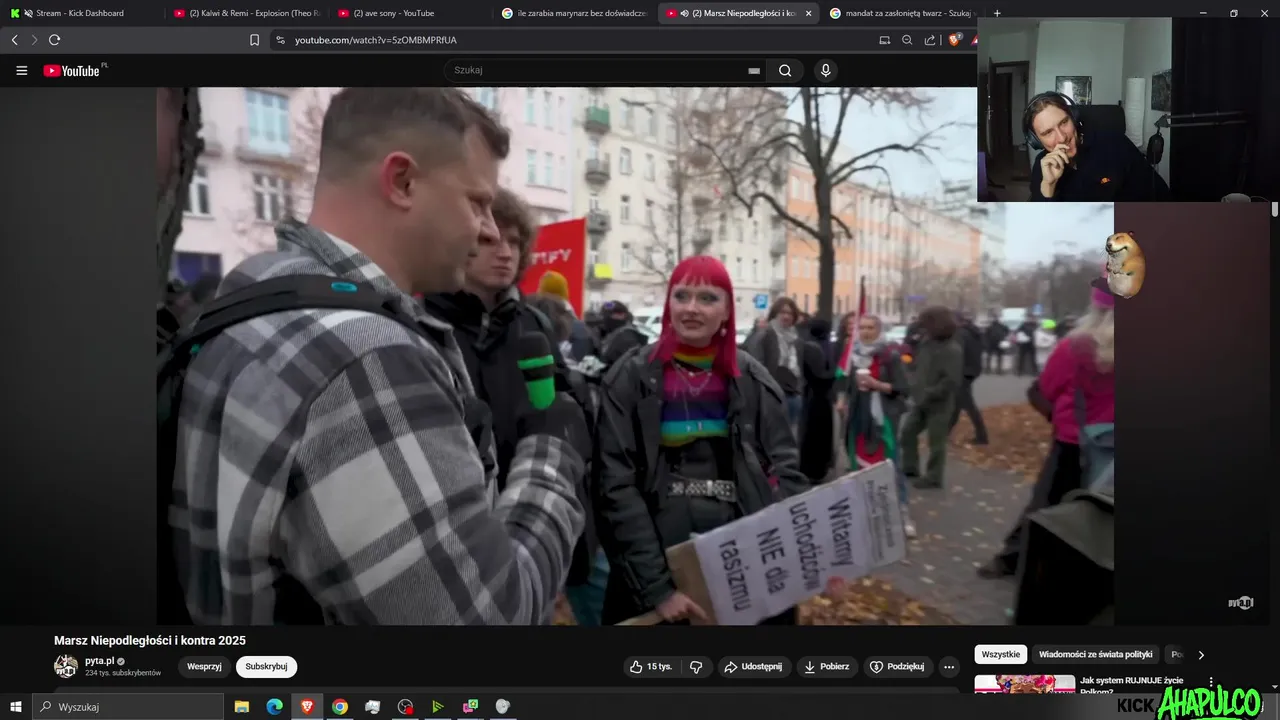Open the Jak system RUJNUJE życie recommendation title
The width and height of the screenshot is (1280, 720).
click(x=1131, y=685)
